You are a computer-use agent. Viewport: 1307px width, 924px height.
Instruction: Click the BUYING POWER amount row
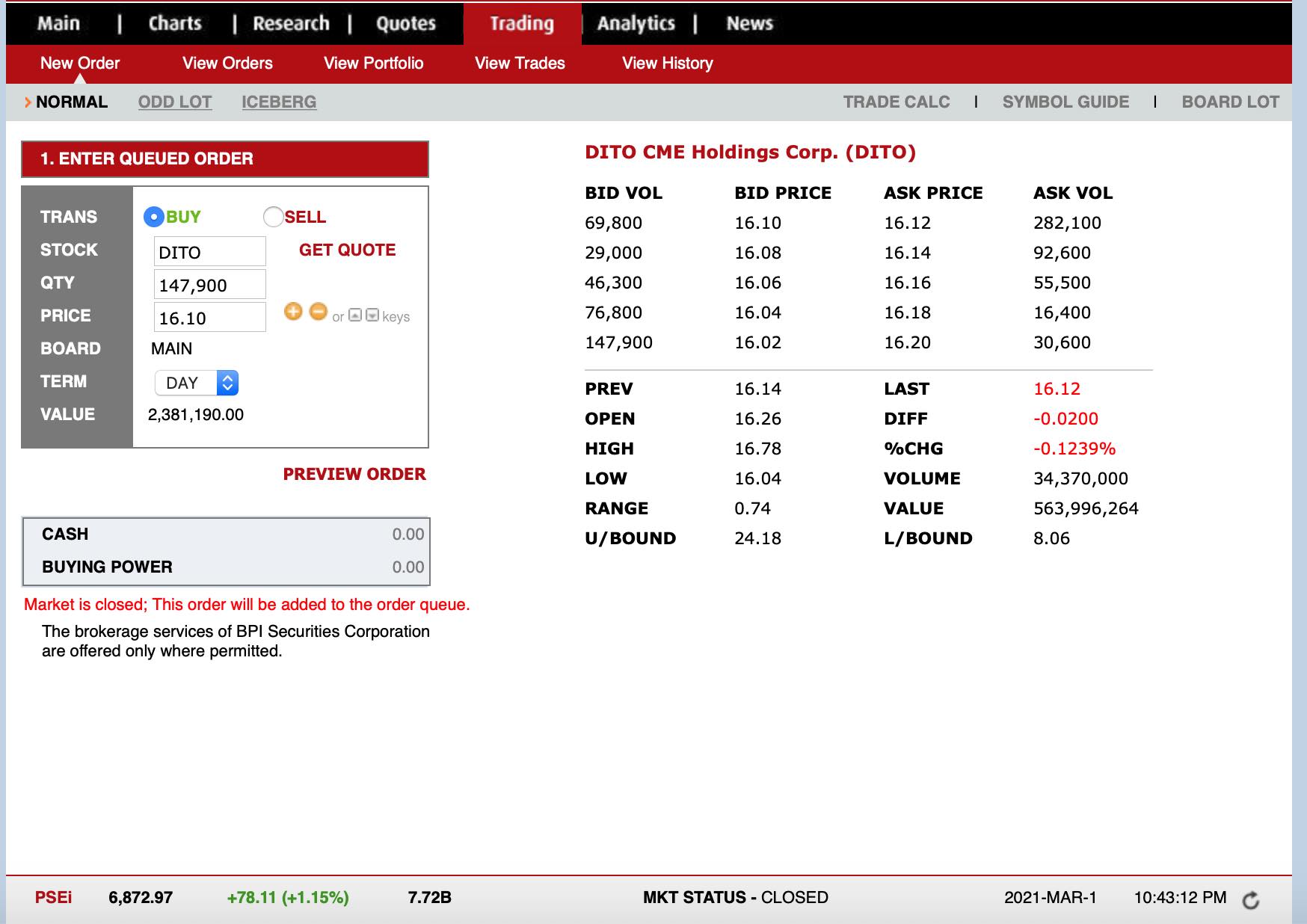pyautogui.click(x=226, y=567)
